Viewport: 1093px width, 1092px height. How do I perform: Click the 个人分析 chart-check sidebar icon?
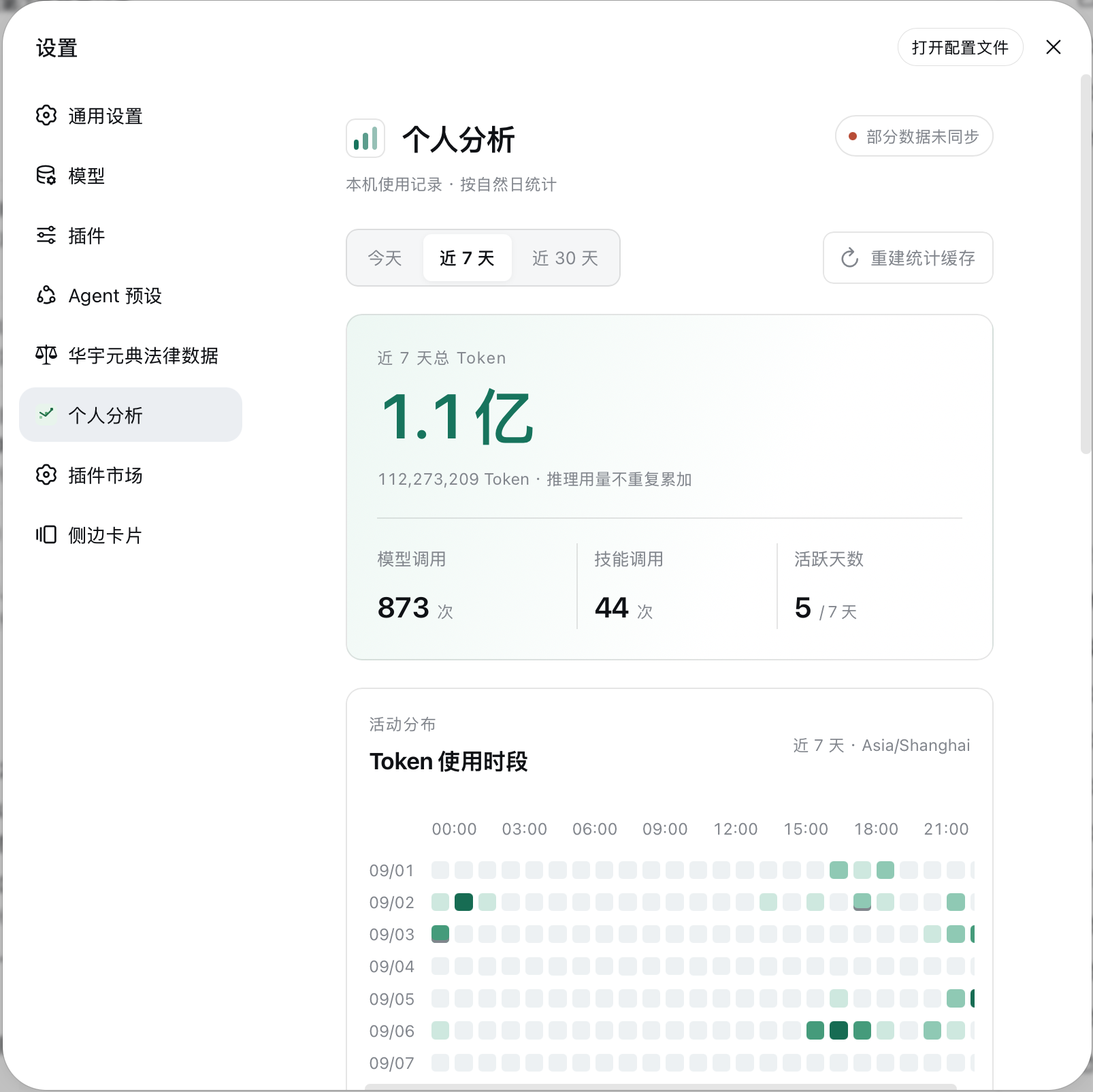[46, 414]
